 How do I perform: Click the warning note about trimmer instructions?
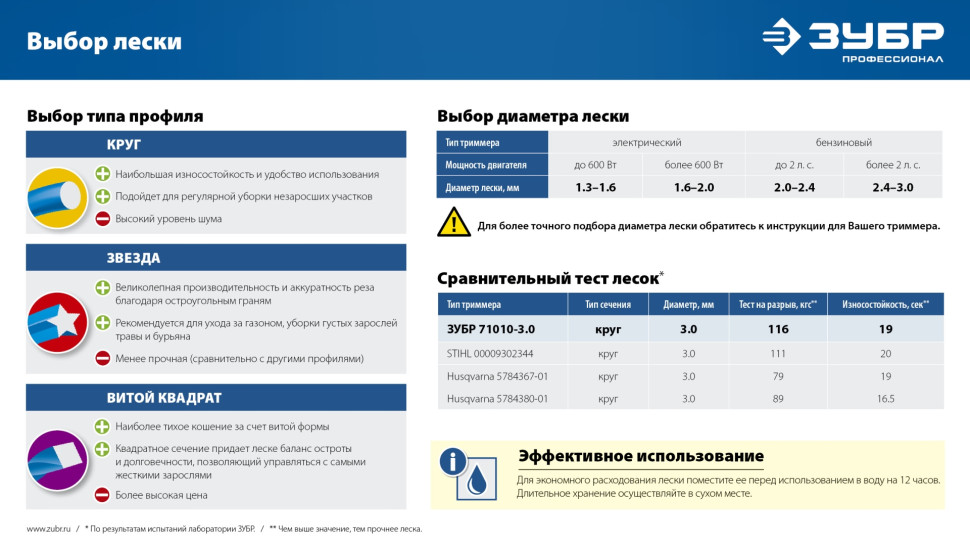[x=708, y=226]
